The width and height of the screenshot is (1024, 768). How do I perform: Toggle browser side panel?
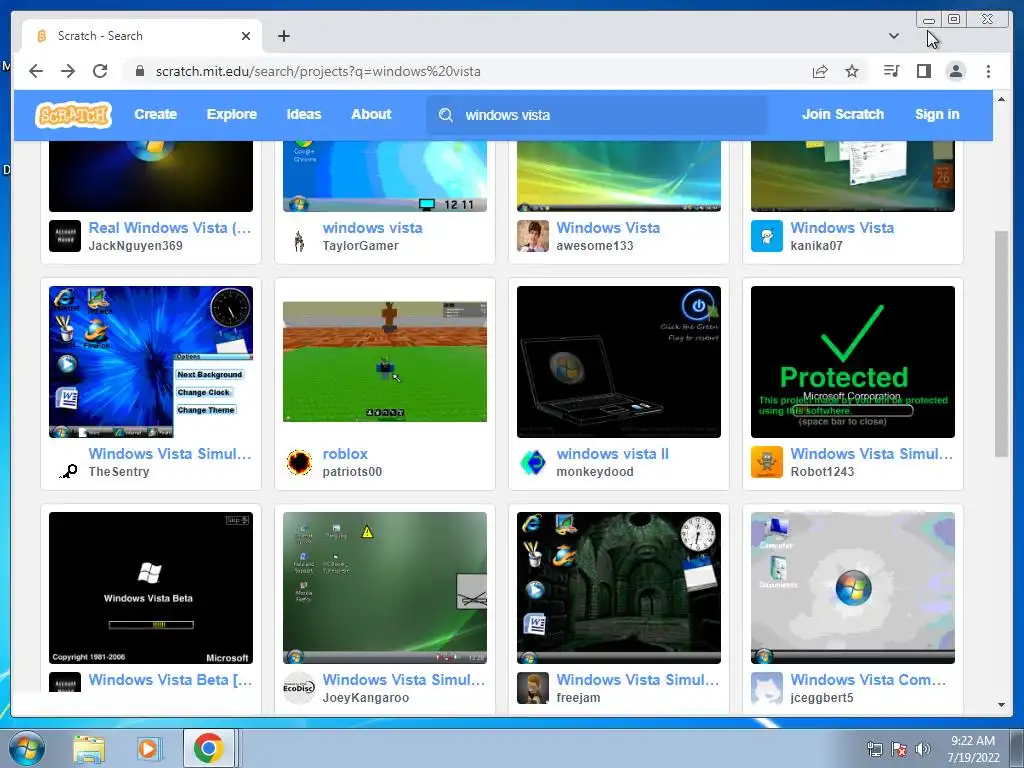point(923,71)
